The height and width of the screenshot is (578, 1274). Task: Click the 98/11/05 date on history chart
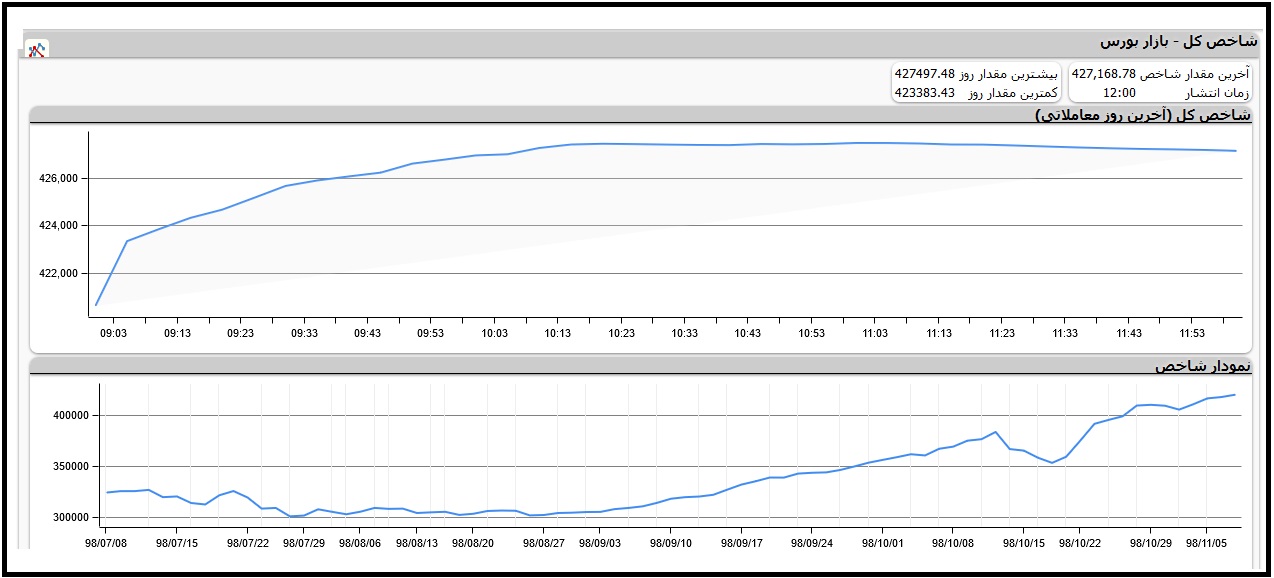click(x=1206, y=544)
